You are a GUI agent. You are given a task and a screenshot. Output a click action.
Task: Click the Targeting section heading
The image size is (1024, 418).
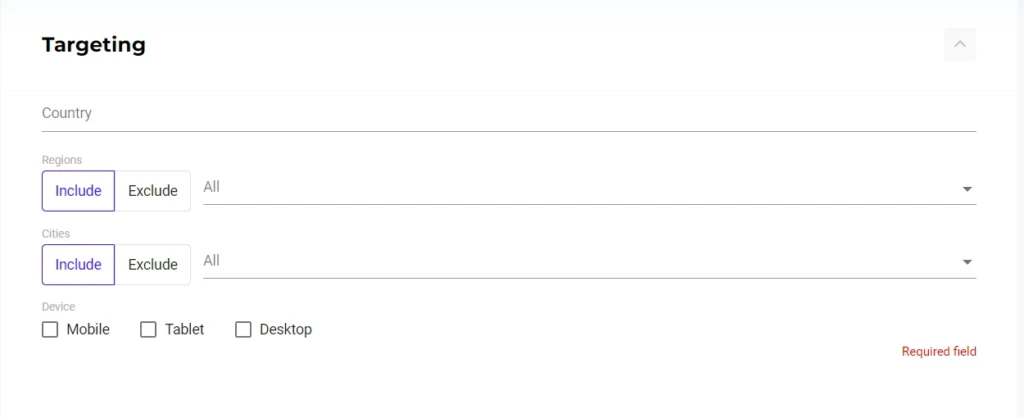pos(93,45)
